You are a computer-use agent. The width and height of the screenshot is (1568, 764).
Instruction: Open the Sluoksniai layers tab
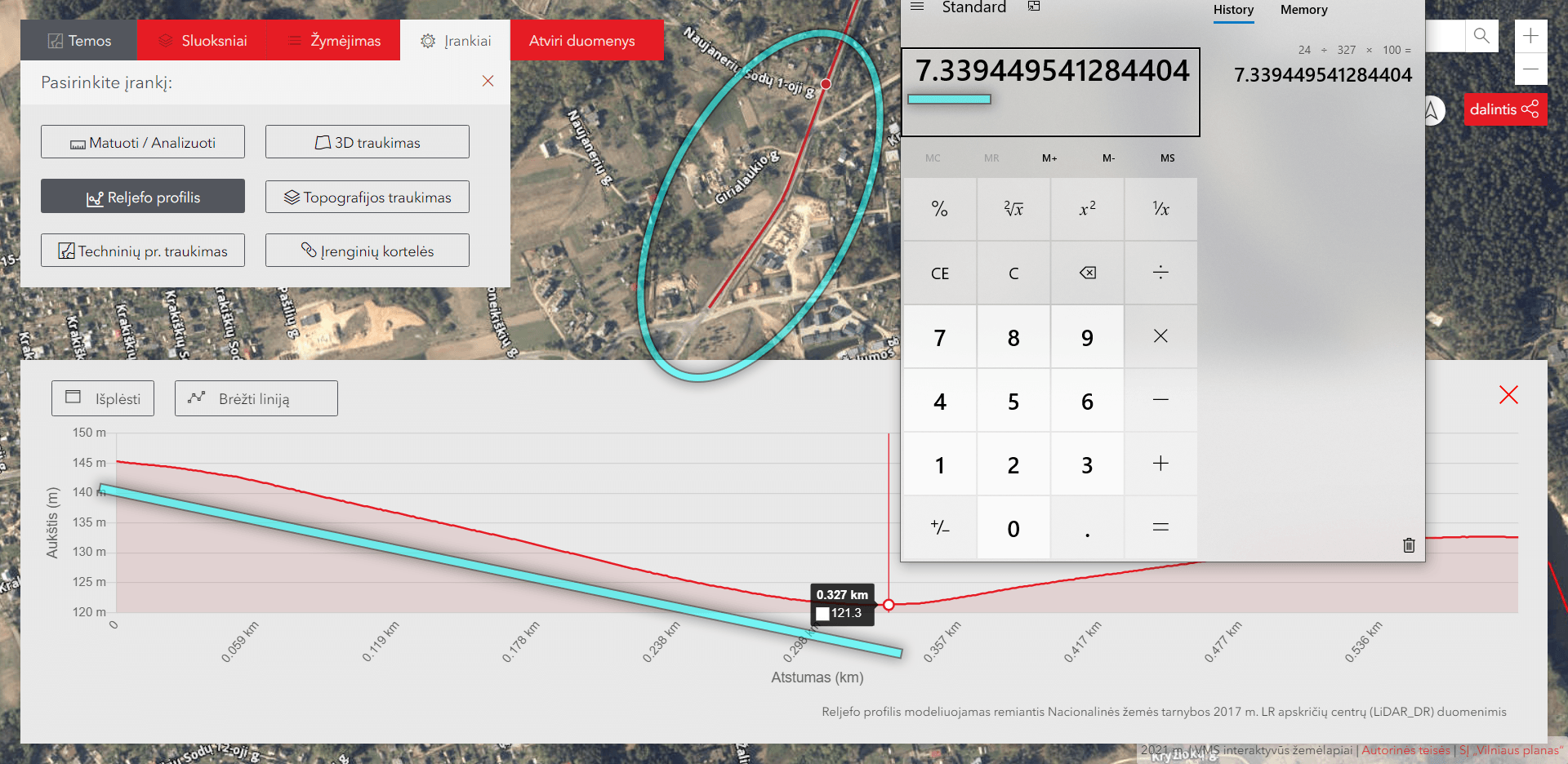click(202, 41)
